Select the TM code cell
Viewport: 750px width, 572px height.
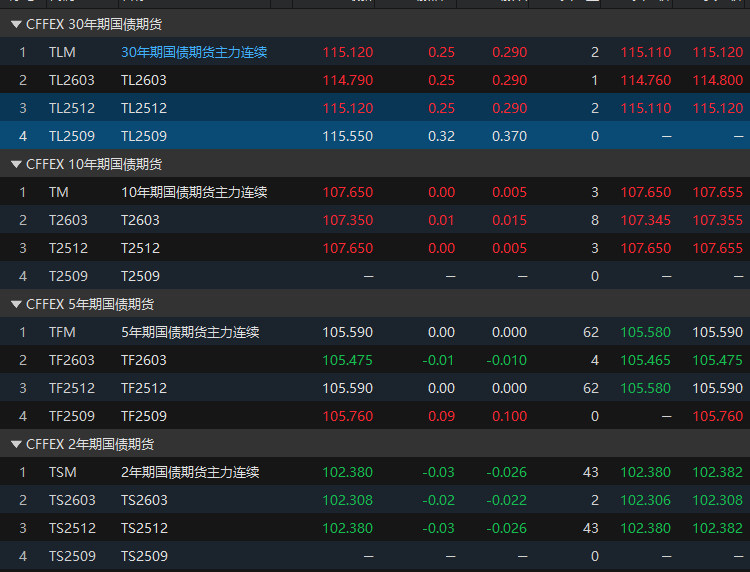[x=59, y=192]
